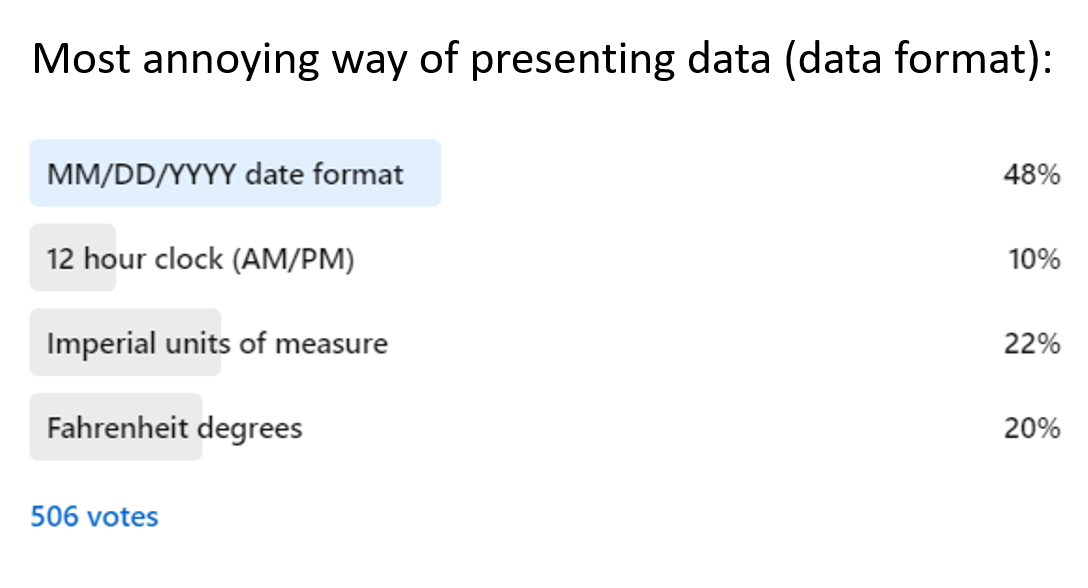Select the Fahrenheit degrees poll option
The height and width of the screenshot is (588, 1088).
[x=174, y=429]
